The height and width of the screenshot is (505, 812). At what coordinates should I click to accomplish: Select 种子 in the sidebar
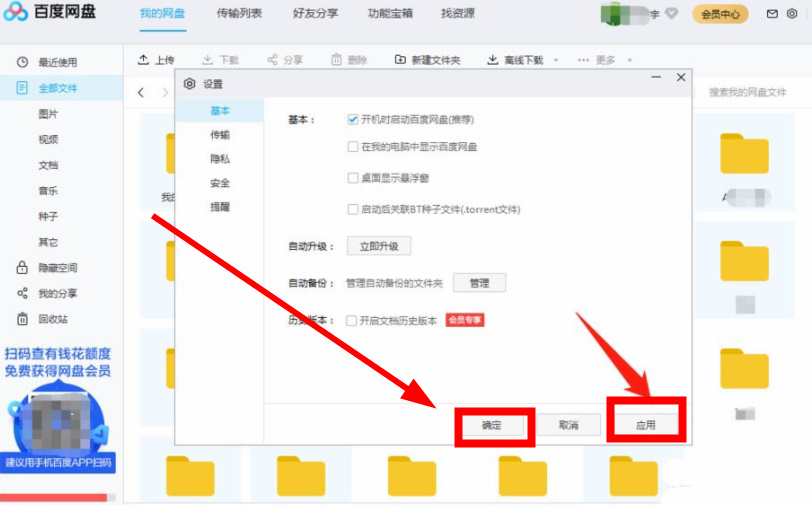(x=48, y=217)
